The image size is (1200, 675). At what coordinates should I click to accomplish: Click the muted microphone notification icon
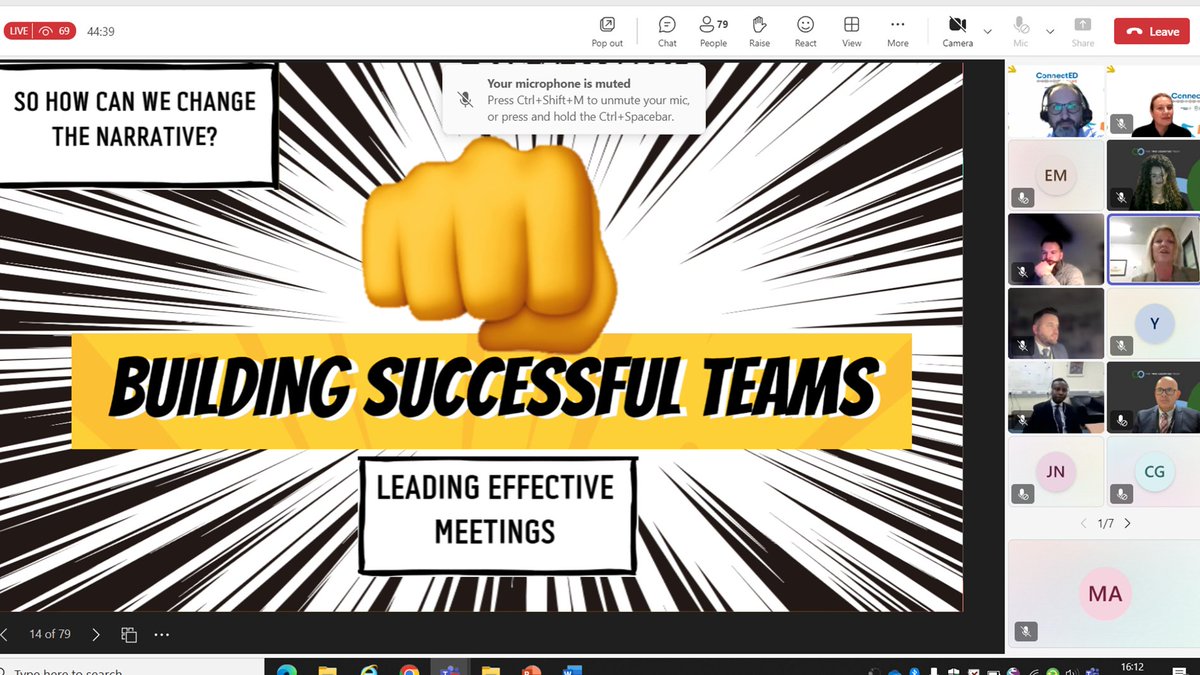(465, 99)
